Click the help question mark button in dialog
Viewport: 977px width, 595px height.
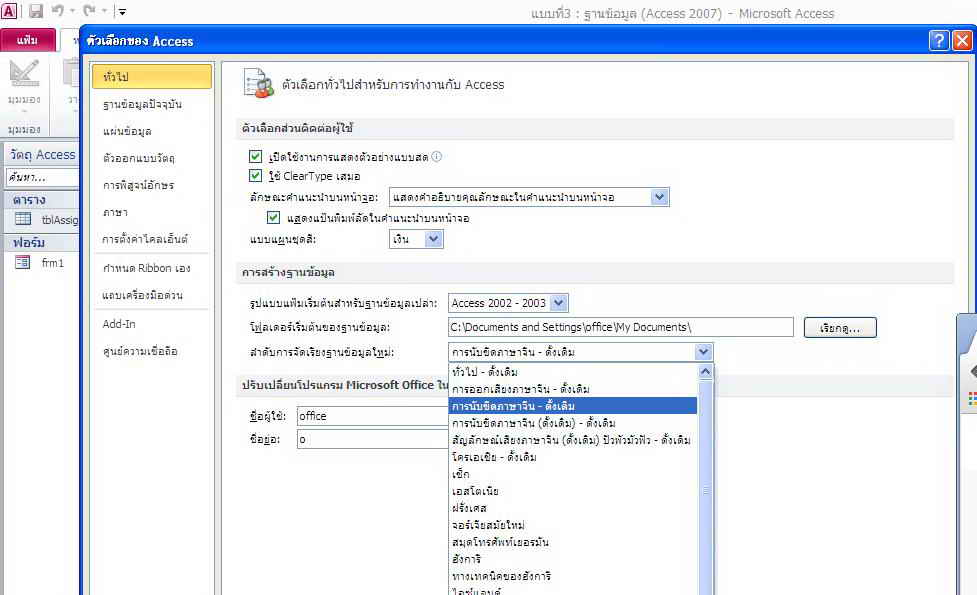click(x=939, y=40)
